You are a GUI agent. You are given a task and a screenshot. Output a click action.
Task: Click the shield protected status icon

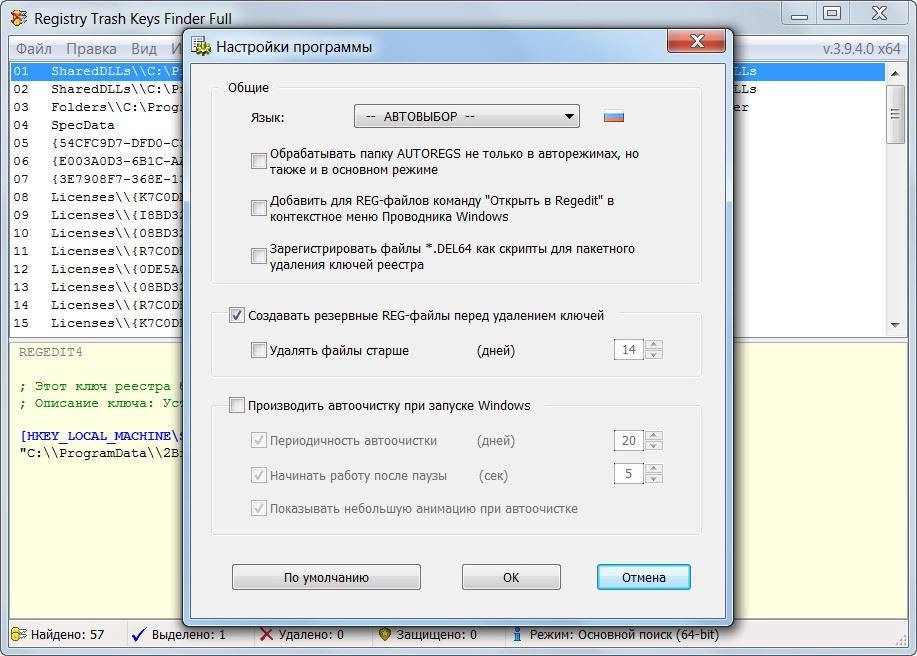[384, 634]
